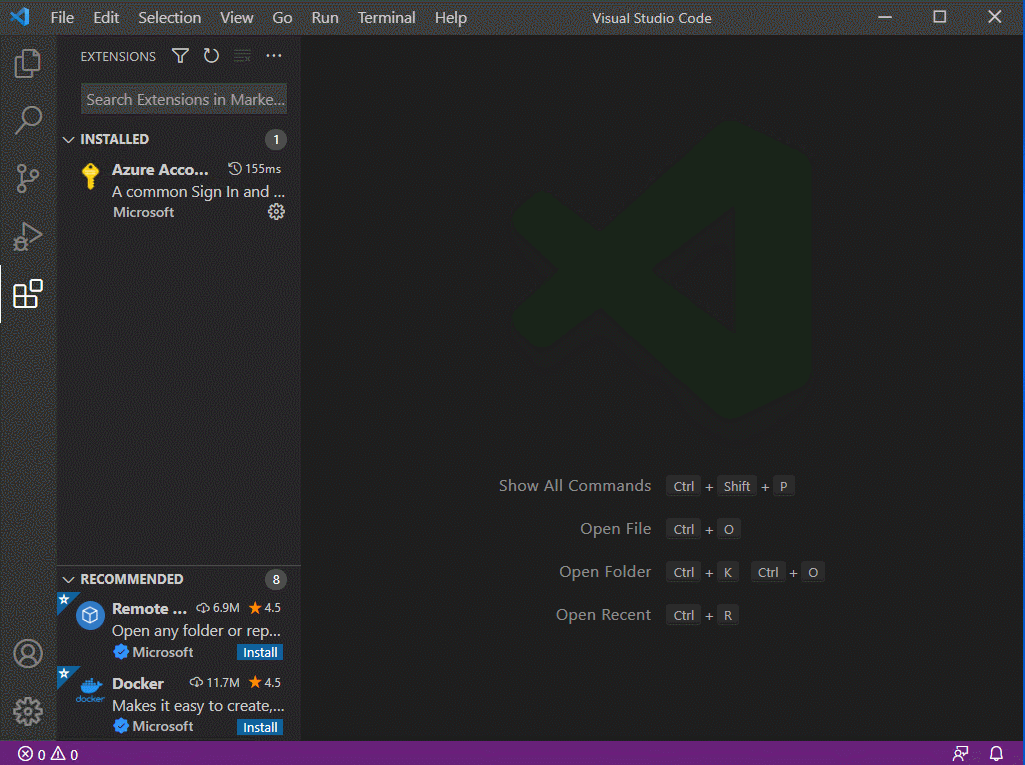Open the Run and Debug view
1025x765 pixels.
point(27,236)
